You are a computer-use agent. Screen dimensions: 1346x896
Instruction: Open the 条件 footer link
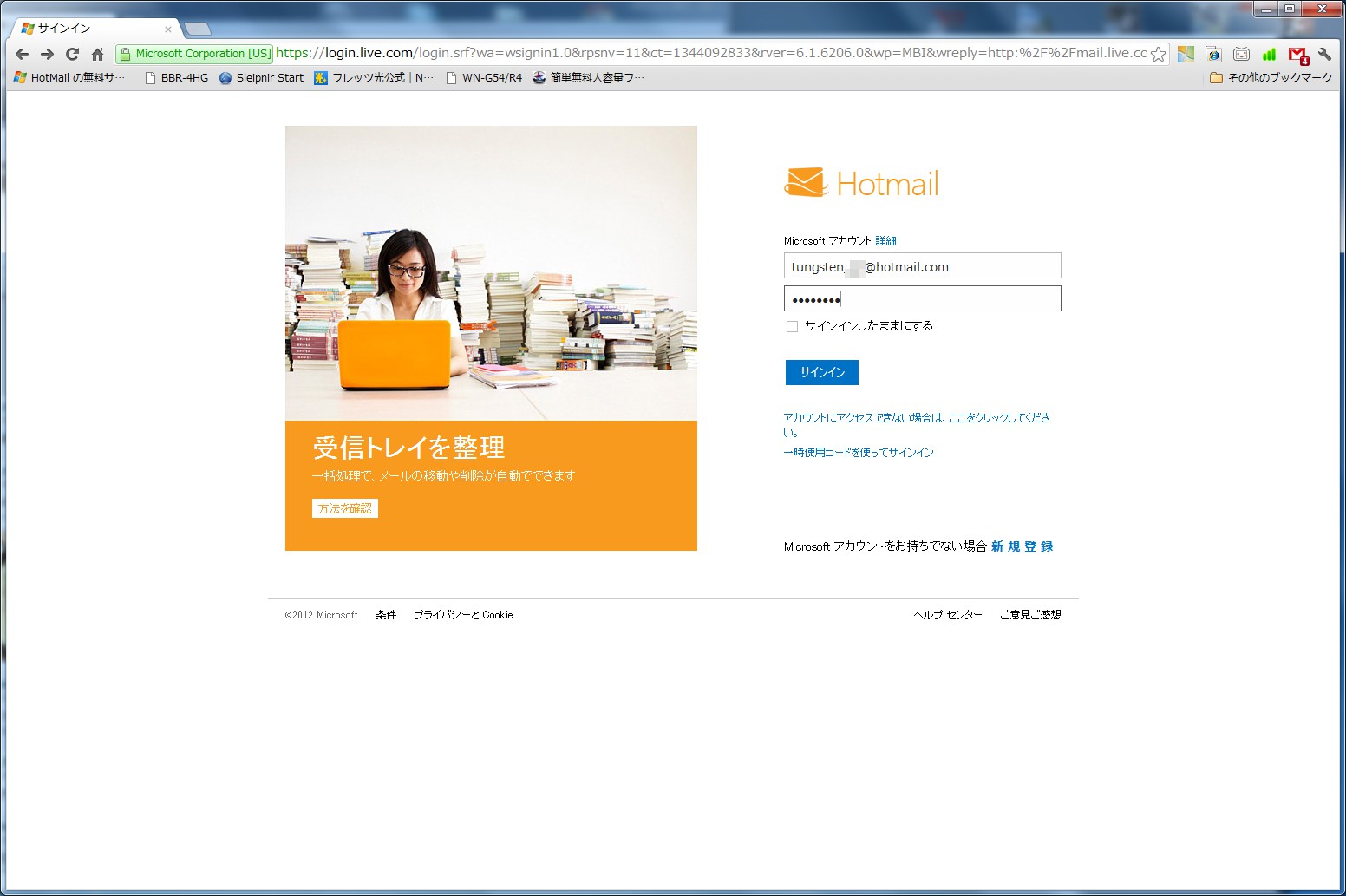tap(386, 615)
